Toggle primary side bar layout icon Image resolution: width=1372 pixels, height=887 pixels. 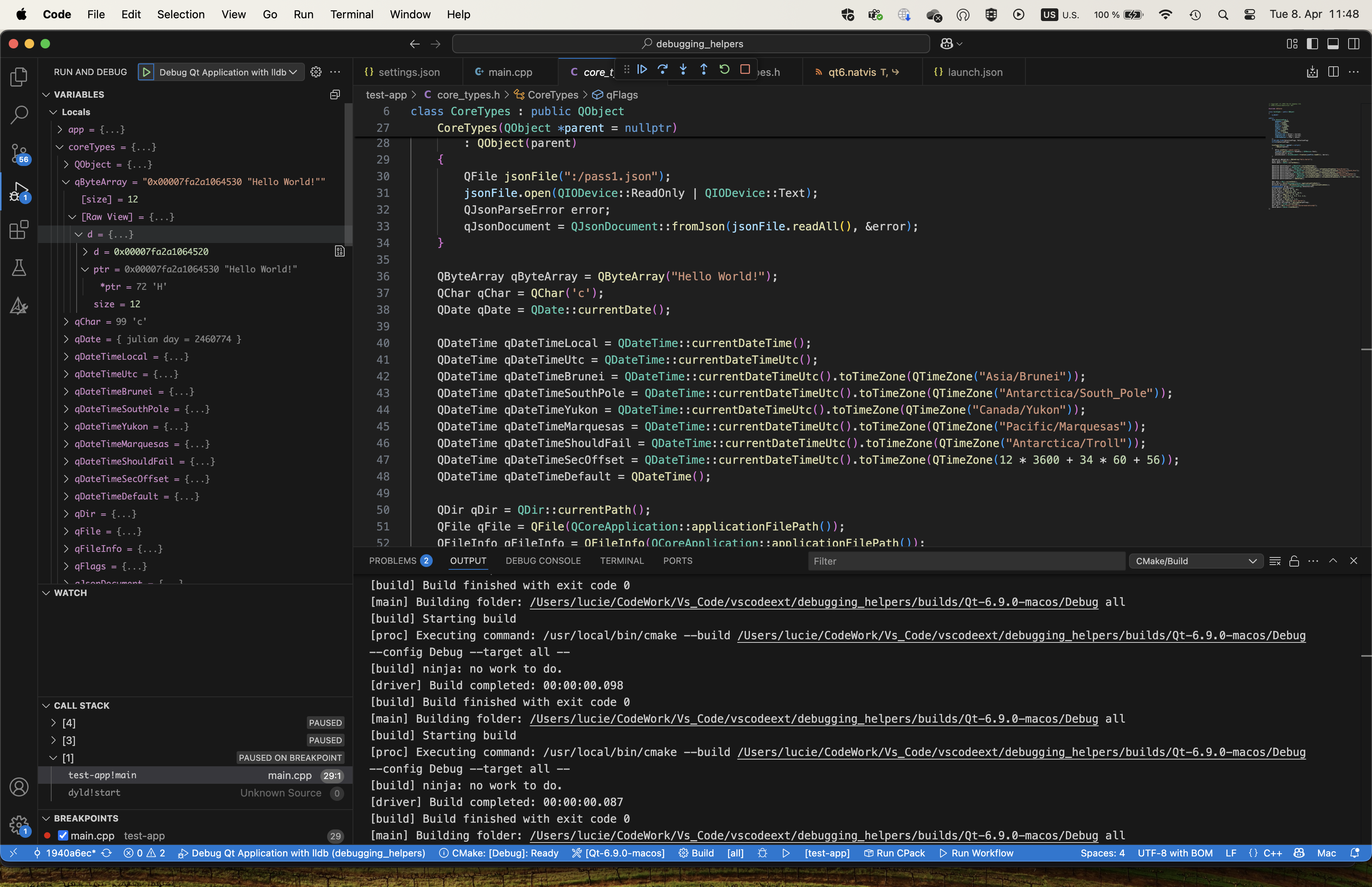[x=1313, y=44]
